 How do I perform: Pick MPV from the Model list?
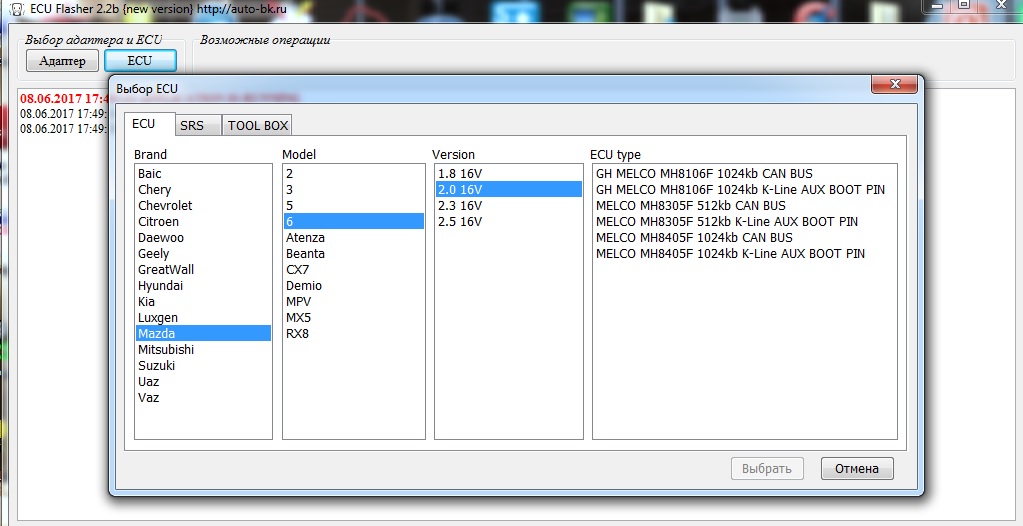353,302
